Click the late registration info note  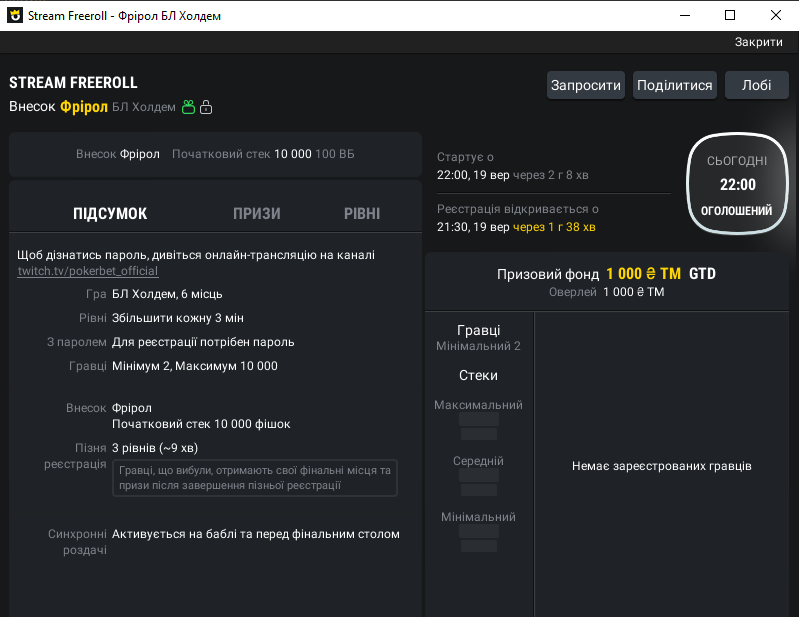[x=255, y=477]
